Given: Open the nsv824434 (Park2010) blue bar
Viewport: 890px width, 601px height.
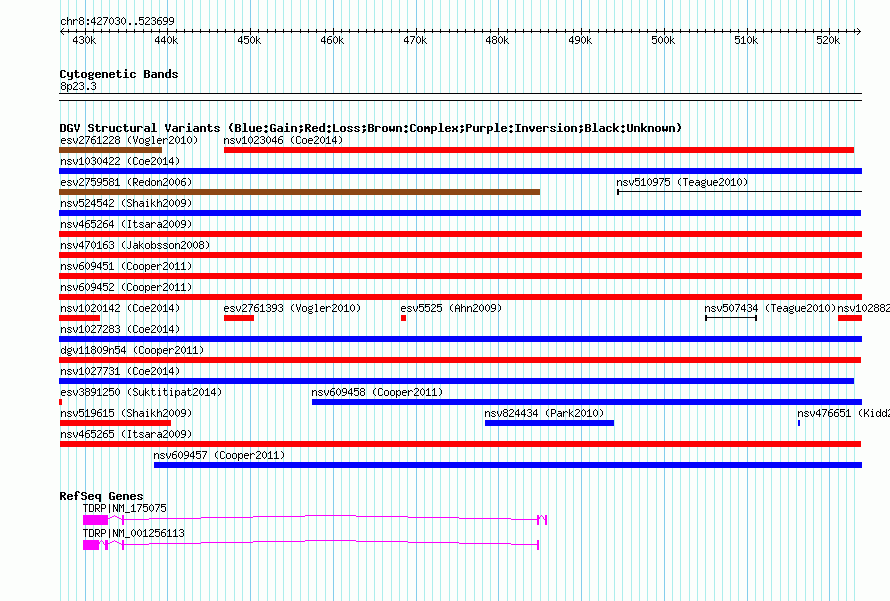Looking at the screenshot, I should pyautogui.click(x=549, y=423).
